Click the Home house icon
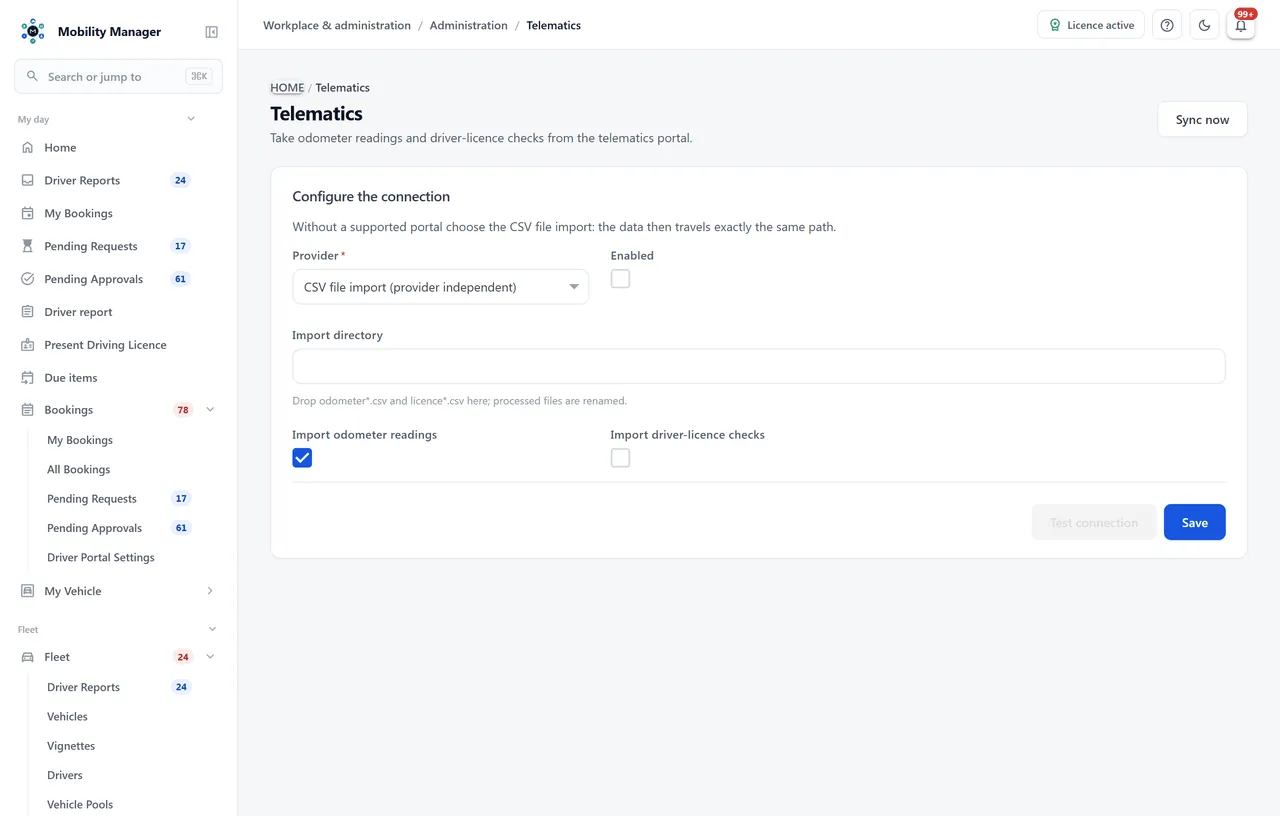 [x=28, y=147]
